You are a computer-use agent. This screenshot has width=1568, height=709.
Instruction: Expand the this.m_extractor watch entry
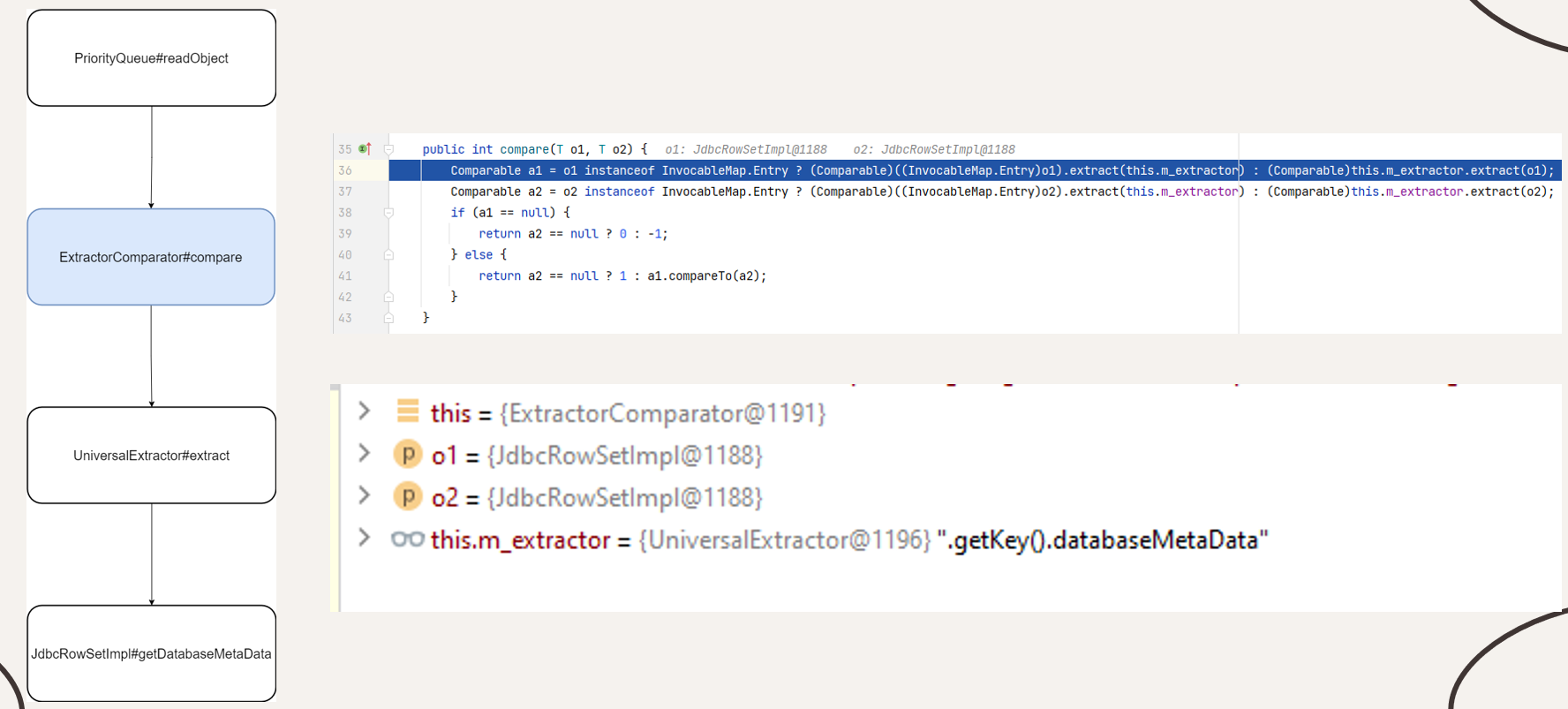364,537
